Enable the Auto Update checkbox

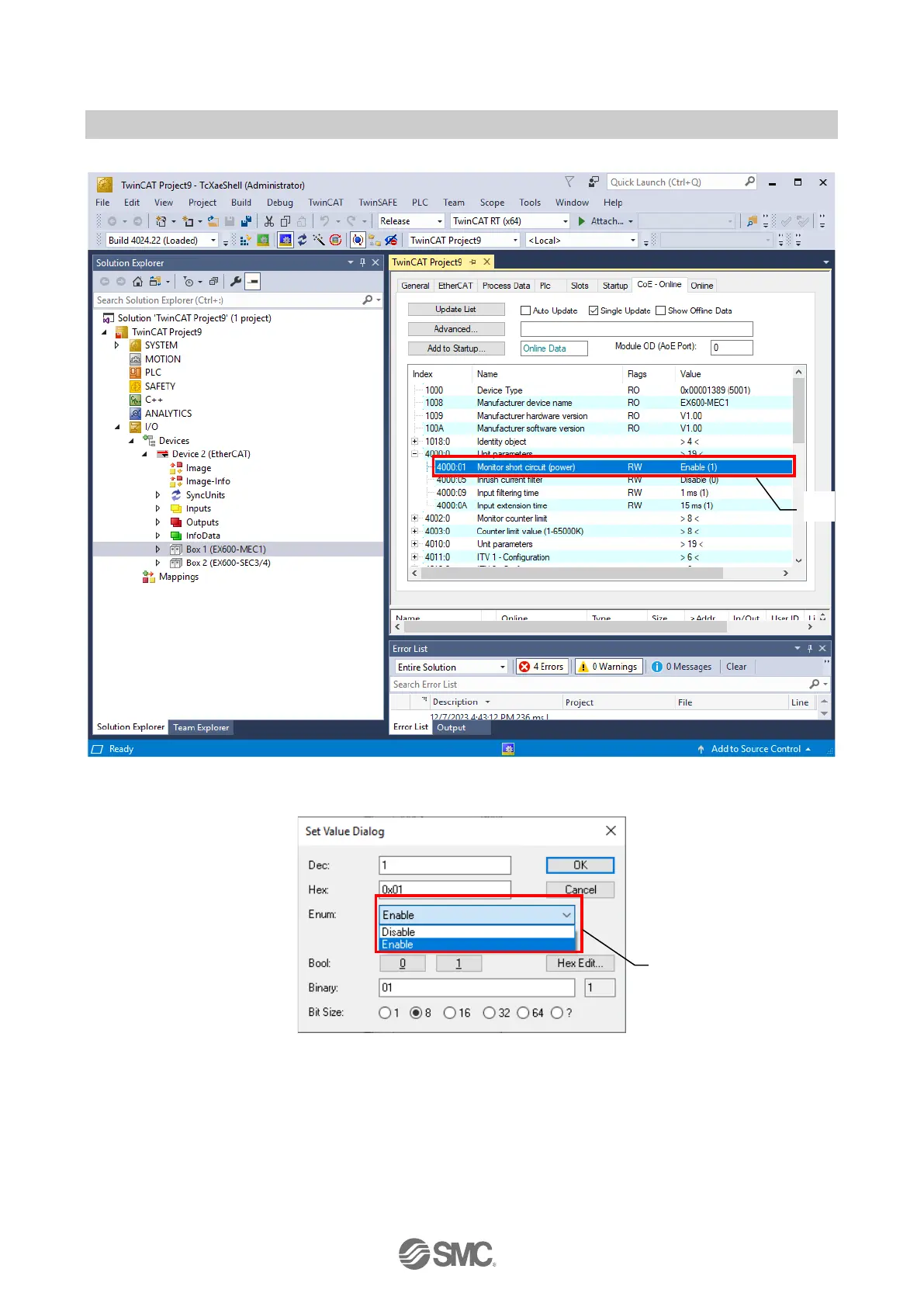525,310
